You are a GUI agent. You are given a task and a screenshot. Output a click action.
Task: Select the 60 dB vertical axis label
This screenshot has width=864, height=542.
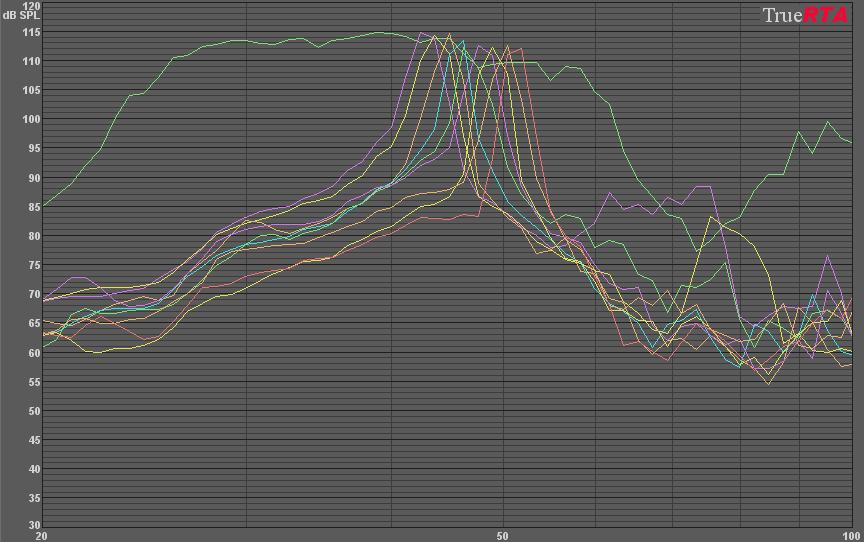pyautogui.click(x=33, y=353)
